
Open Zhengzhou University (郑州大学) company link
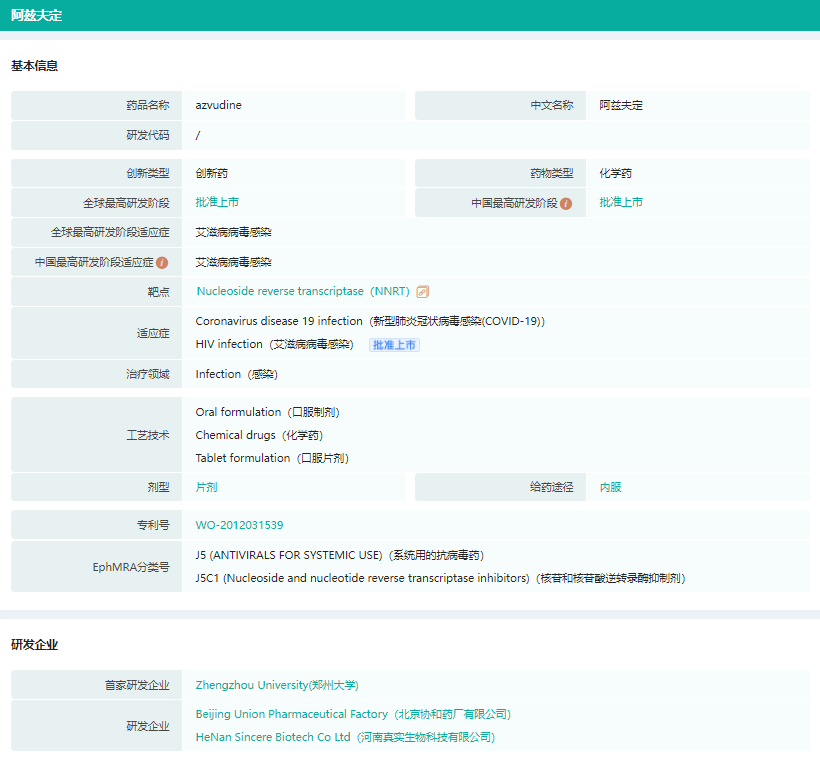277,685
